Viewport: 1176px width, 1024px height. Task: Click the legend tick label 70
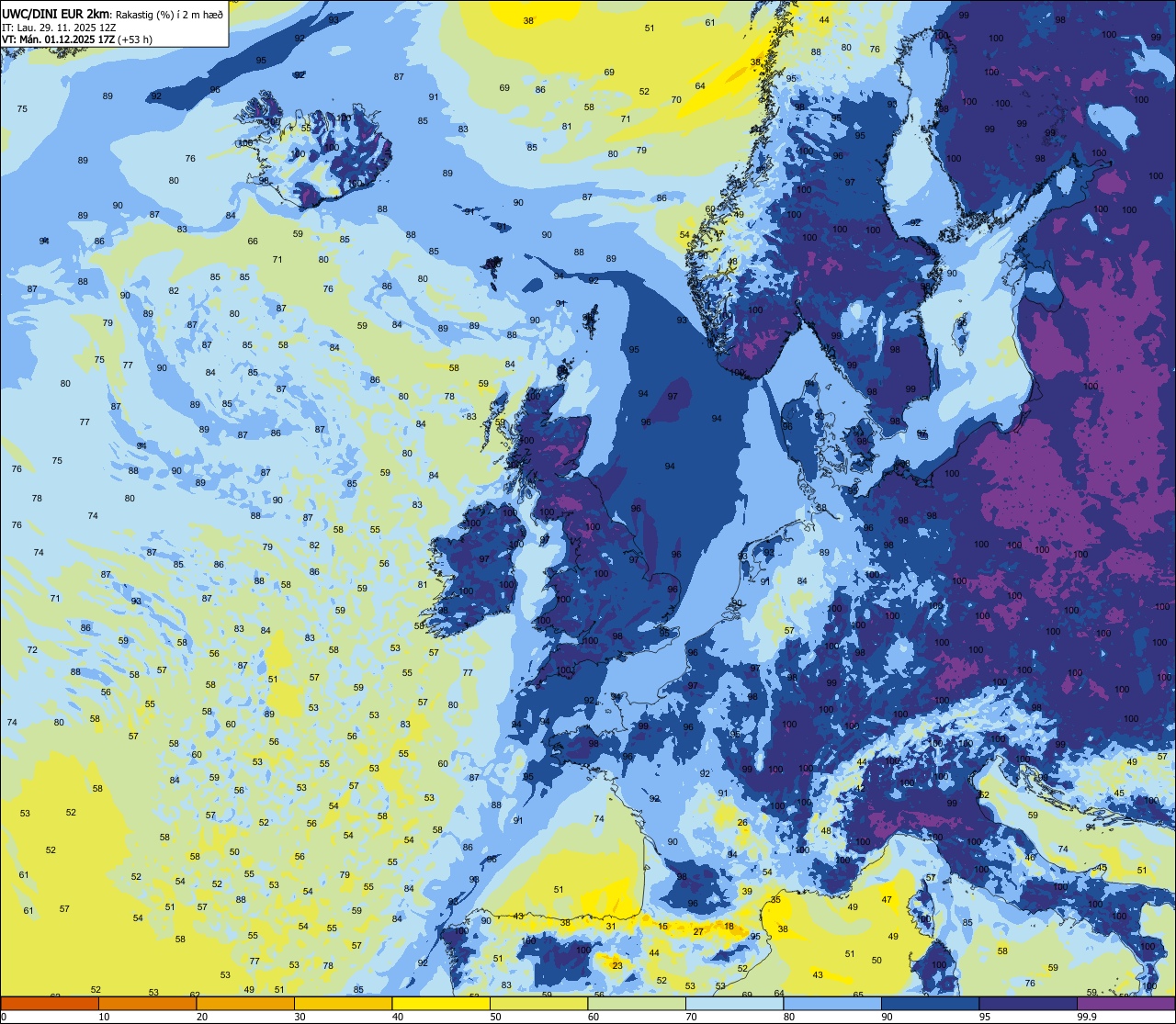(x=691, y=1017)
